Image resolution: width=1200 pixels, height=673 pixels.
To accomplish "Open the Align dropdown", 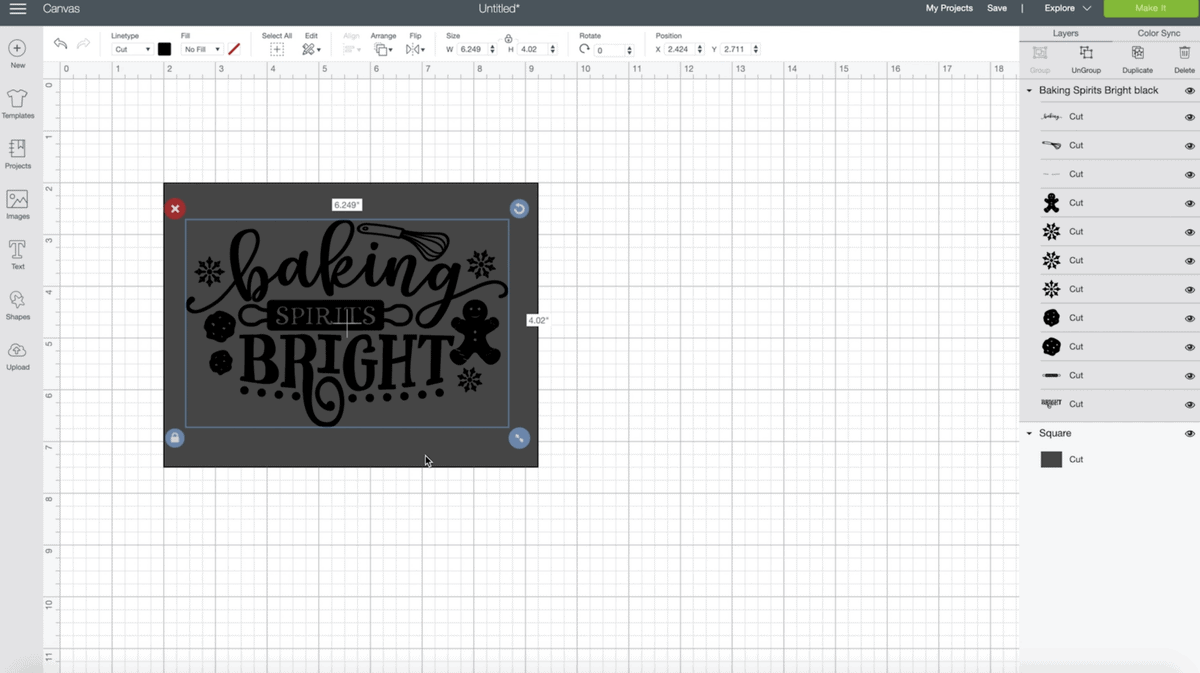I will pos(352,49).
